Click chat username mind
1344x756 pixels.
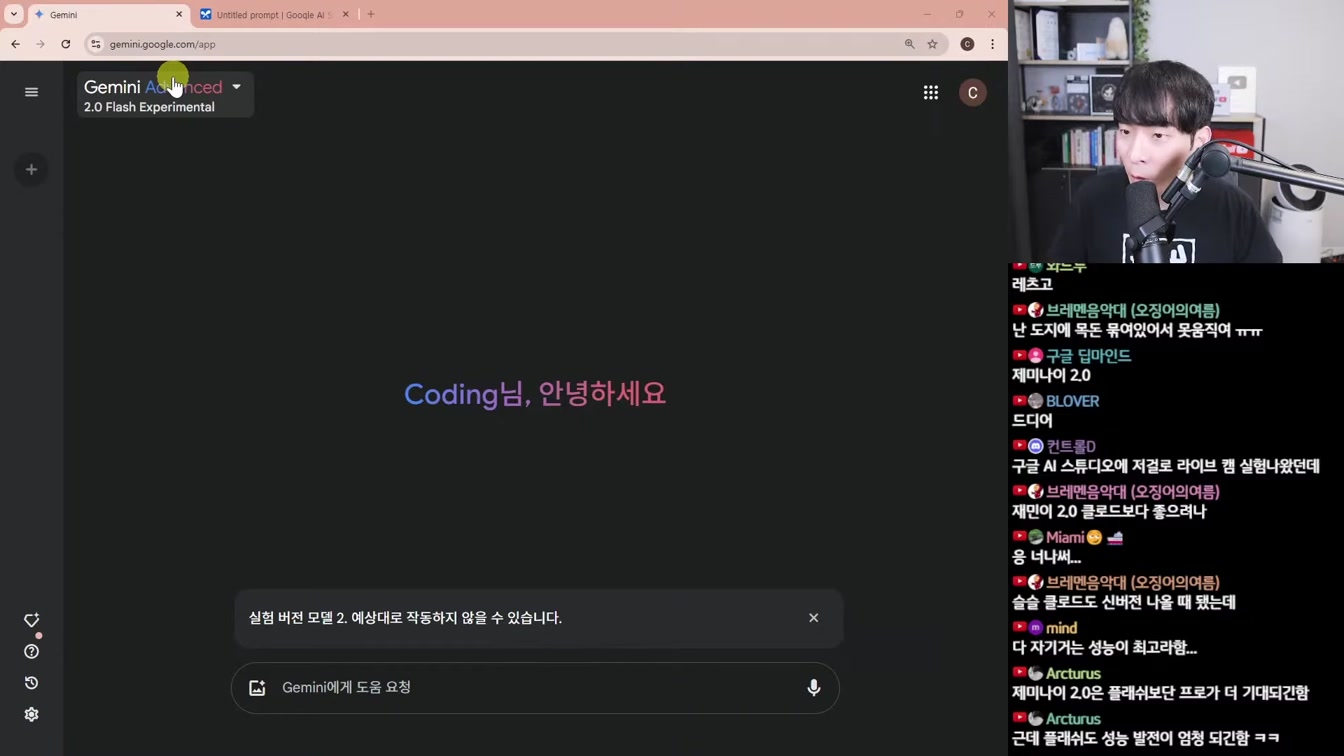pyautogui.click(x=1061, y=628)
